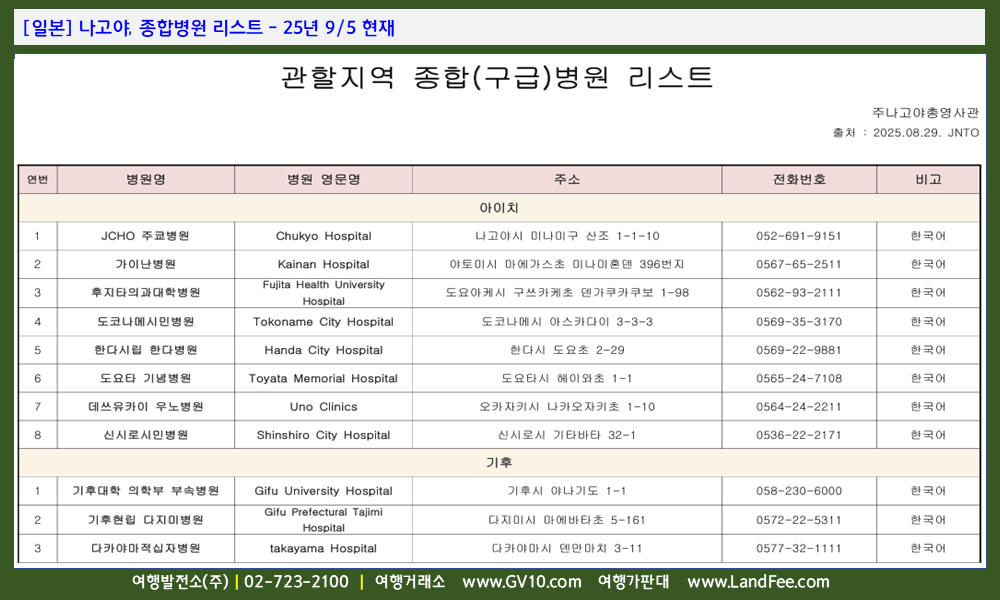Click the www.GV10.com link in footer
Screen dimensions: 1000x600
(x=521, y=582)
